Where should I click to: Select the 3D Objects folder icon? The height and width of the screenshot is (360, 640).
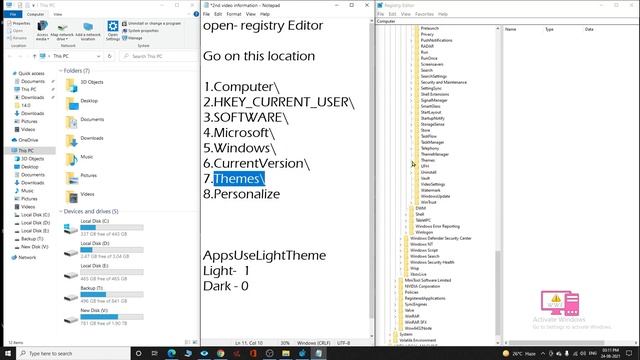pos(71,85)
